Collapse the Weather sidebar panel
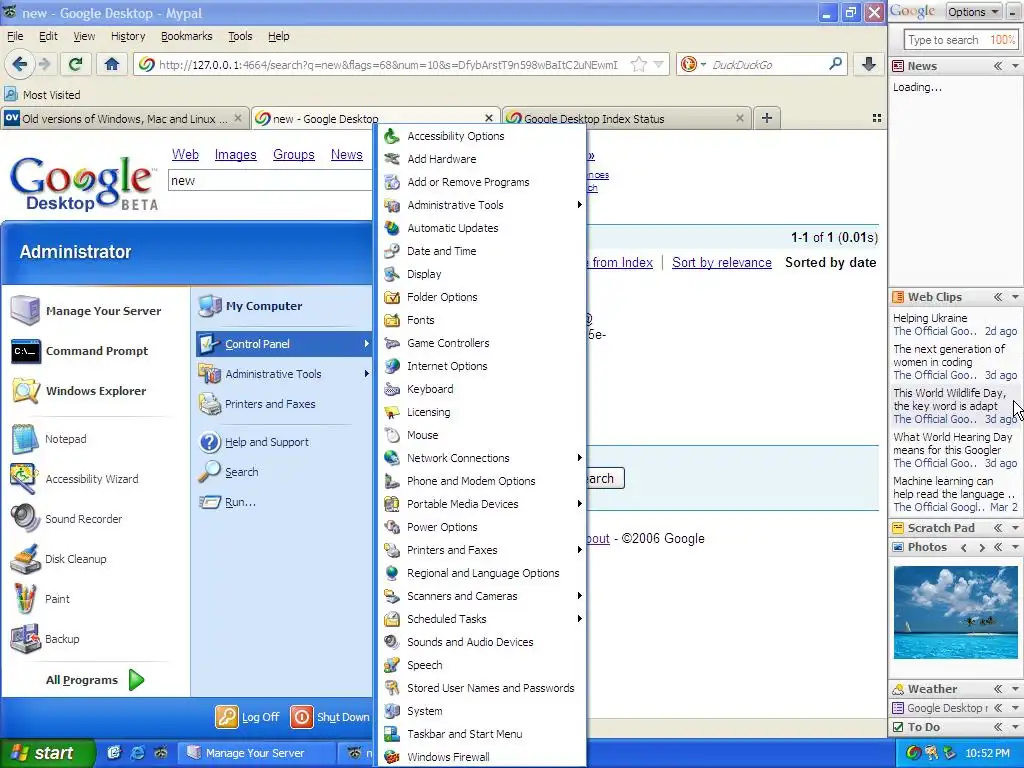 [998, 689]
